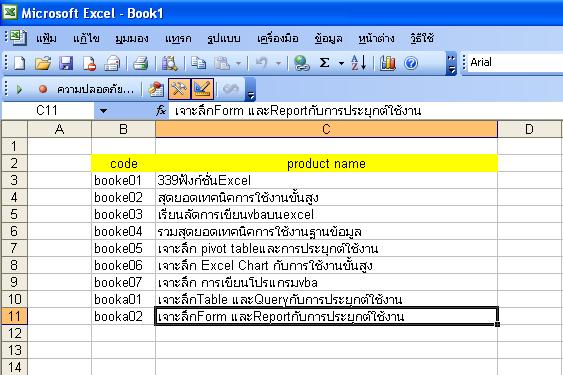Image resolution: width=563 pixels, height=375 pixels.
Task: Select column C header
Action: [x=326, y=129]
